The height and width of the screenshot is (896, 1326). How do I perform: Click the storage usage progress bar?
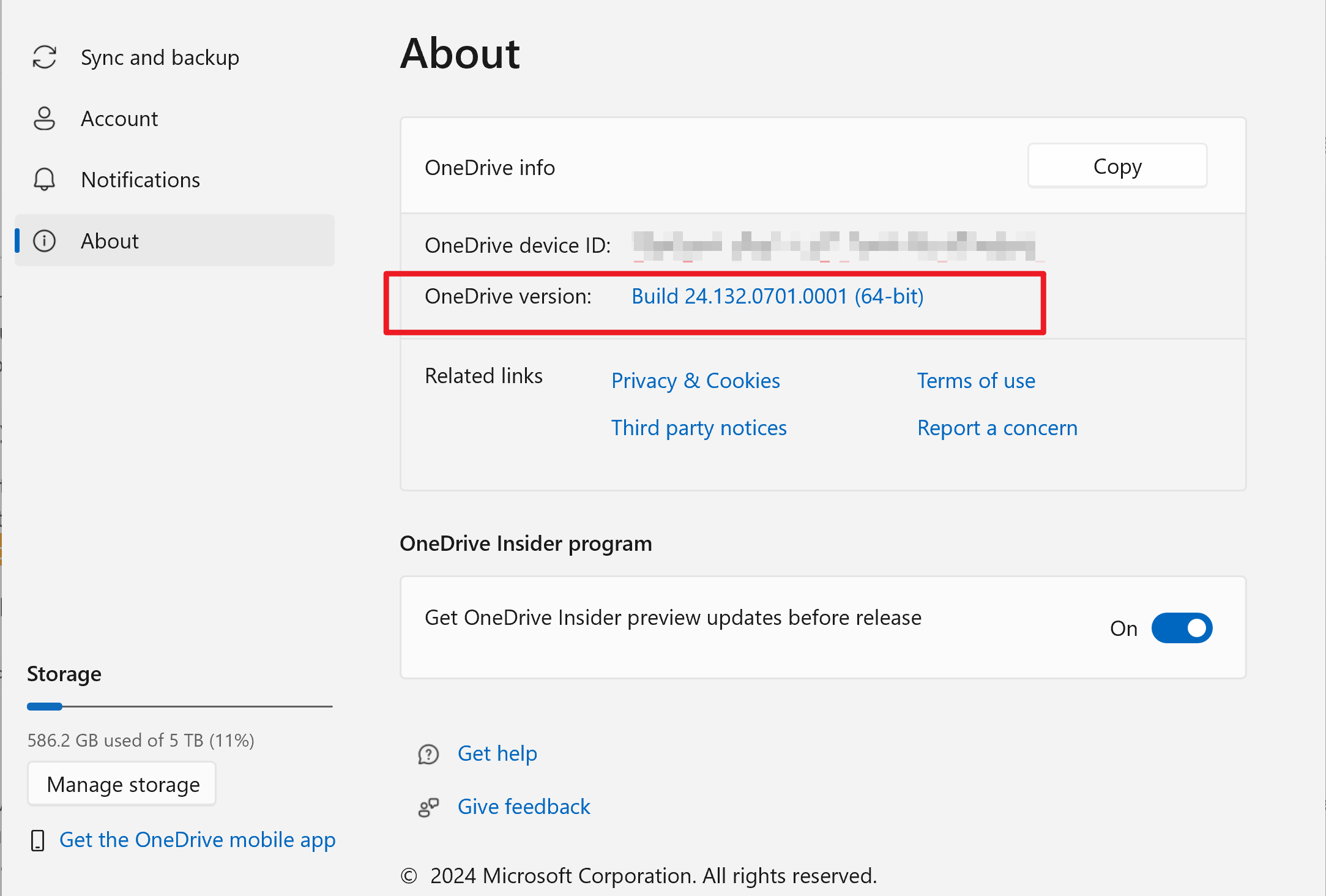point(180,706)
